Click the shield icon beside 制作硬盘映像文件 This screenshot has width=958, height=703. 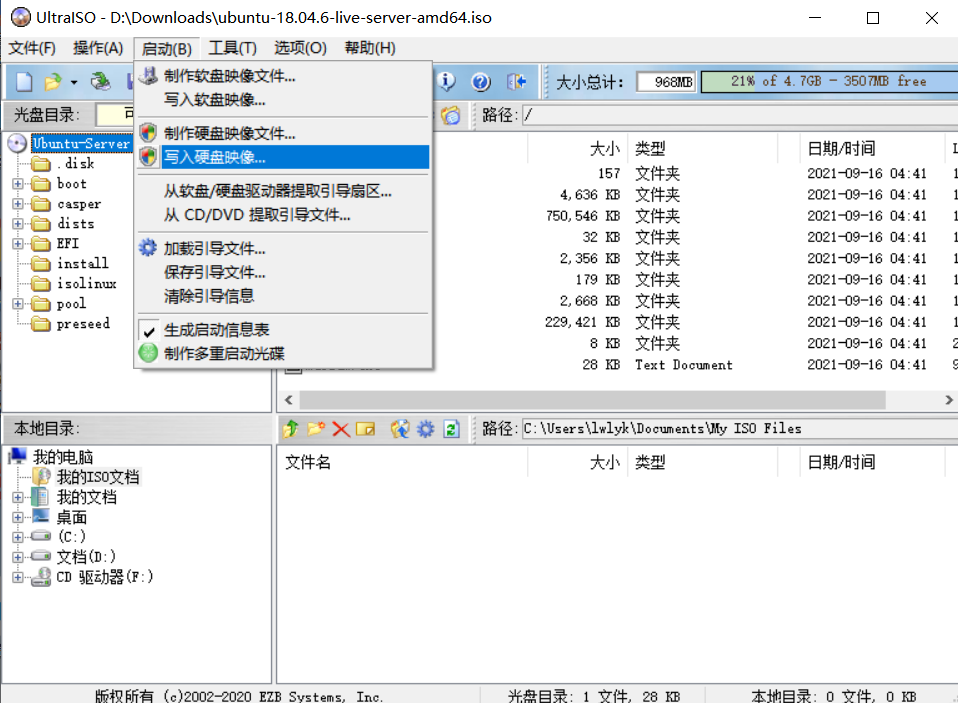click(x=148, y=133)
